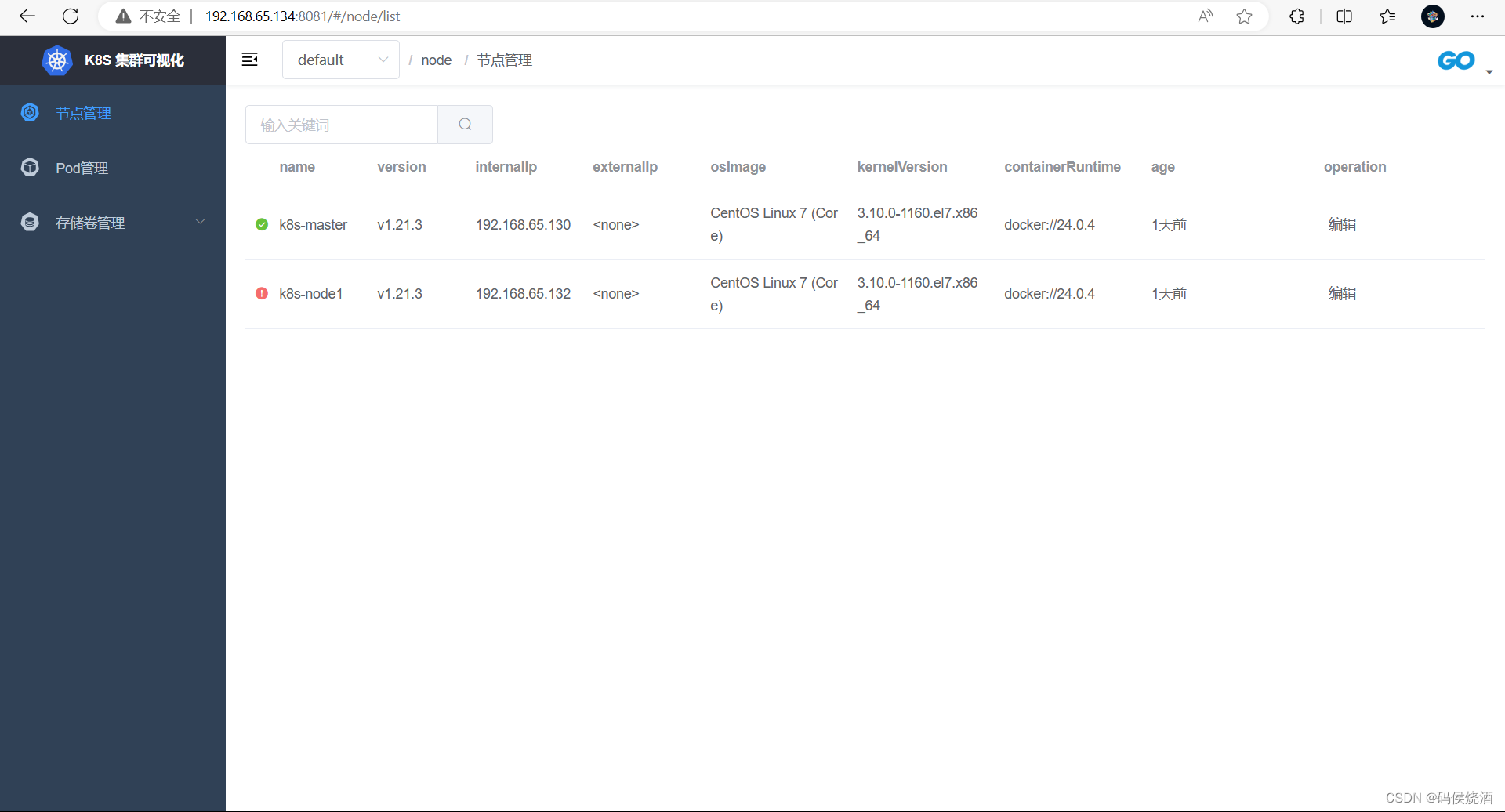Click the containerRuntime column header
The image size is (1505, 812).
(1062, 167)
